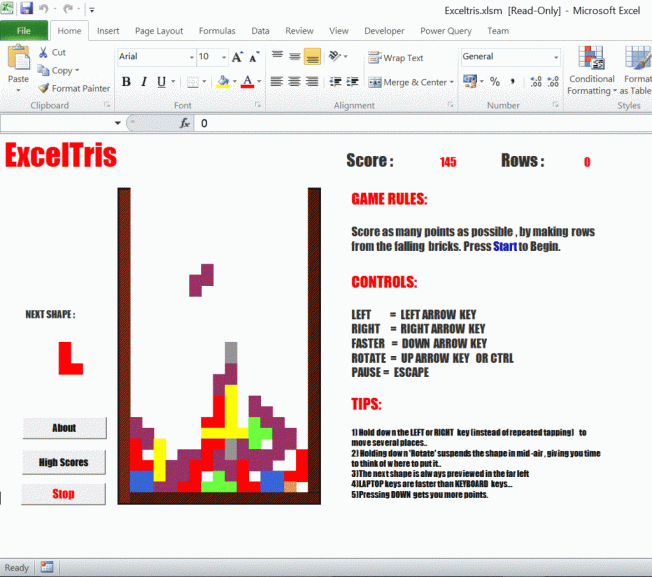
Task: Click the formula bar input field
Action: (x=424, y=123)
